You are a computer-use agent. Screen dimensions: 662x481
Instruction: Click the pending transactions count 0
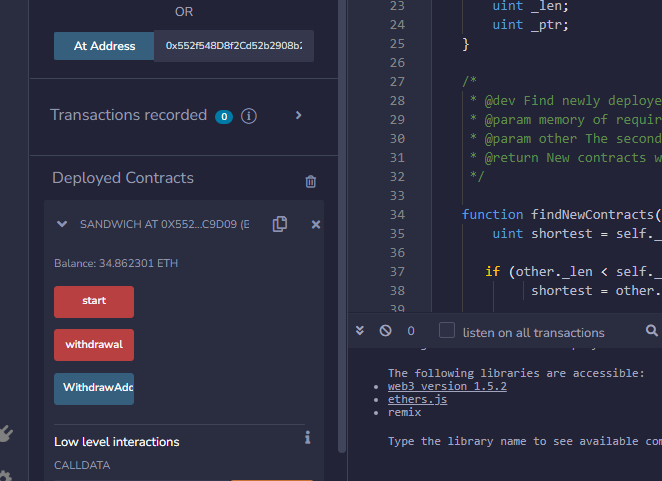411,331
